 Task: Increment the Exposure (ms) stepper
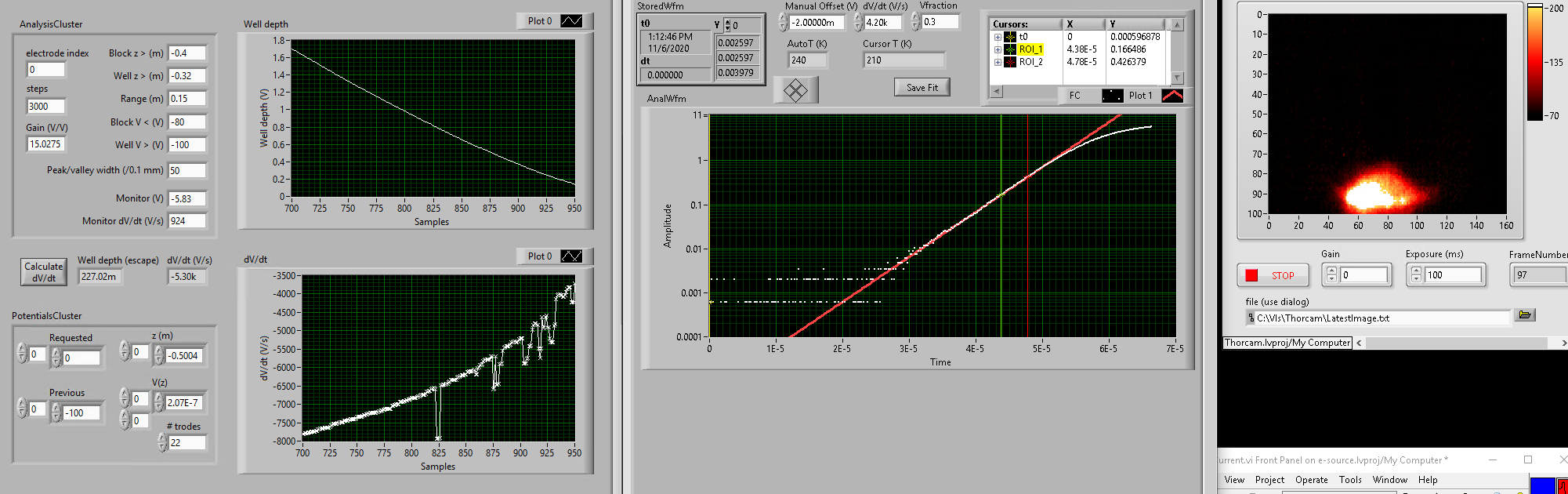[x=1416, y=271]
